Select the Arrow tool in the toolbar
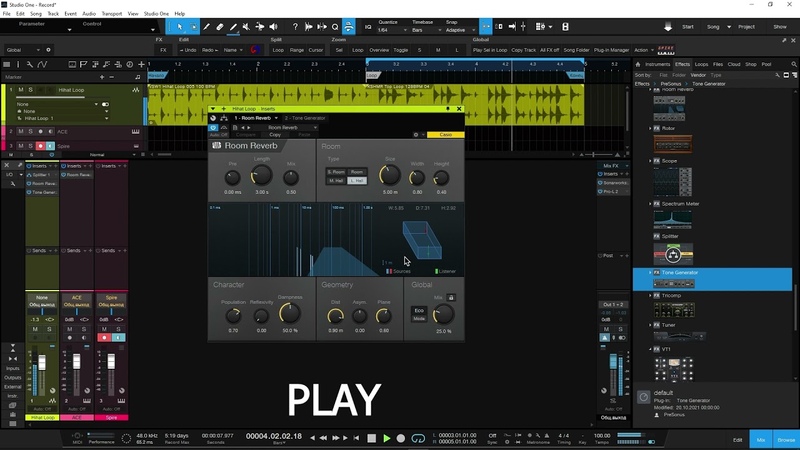 tap(180, 27)
